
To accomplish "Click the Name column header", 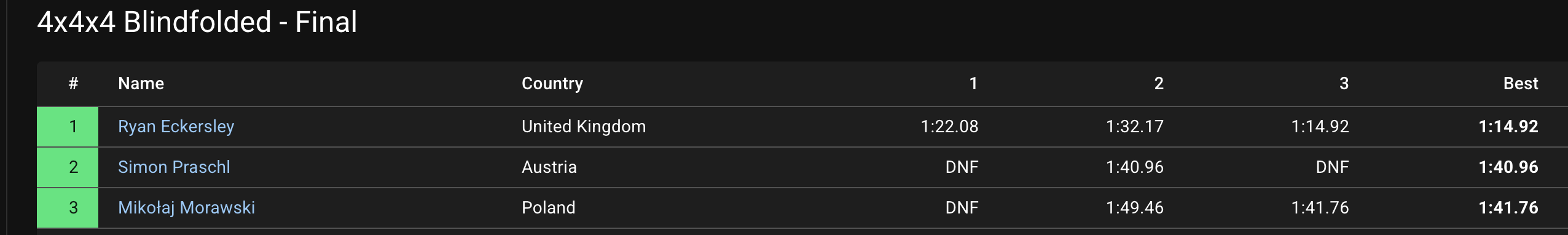I will 141,84.
